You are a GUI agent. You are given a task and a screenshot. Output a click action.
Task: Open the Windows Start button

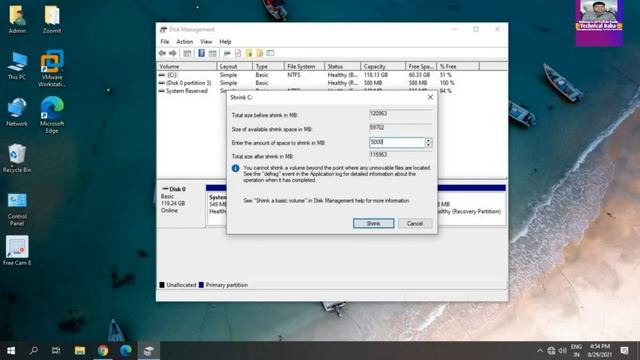(11, 351)
